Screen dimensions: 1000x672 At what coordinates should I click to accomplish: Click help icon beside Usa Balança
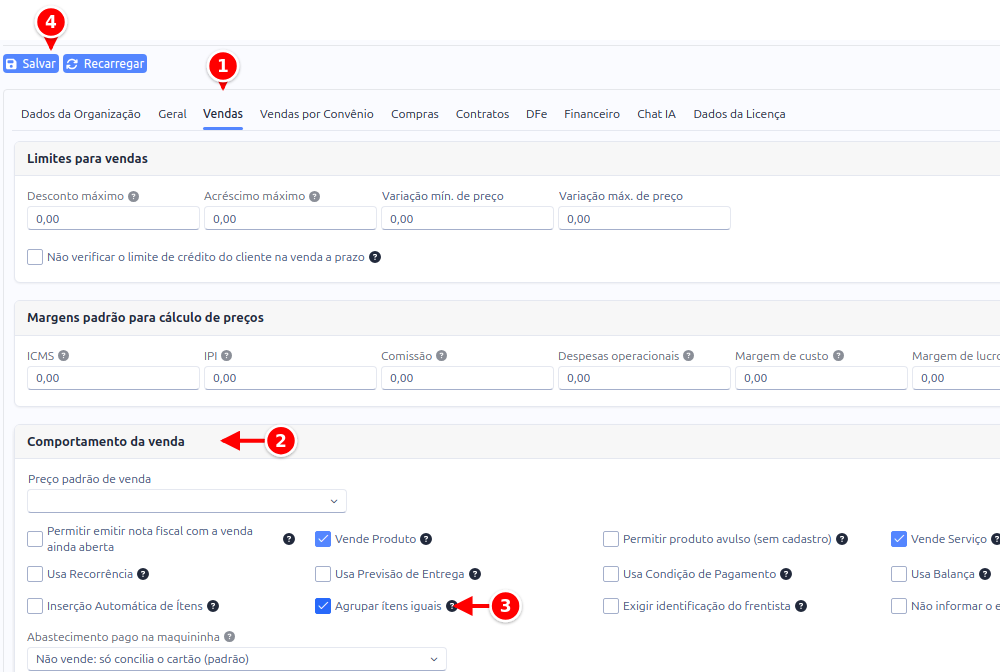point(985,574)
